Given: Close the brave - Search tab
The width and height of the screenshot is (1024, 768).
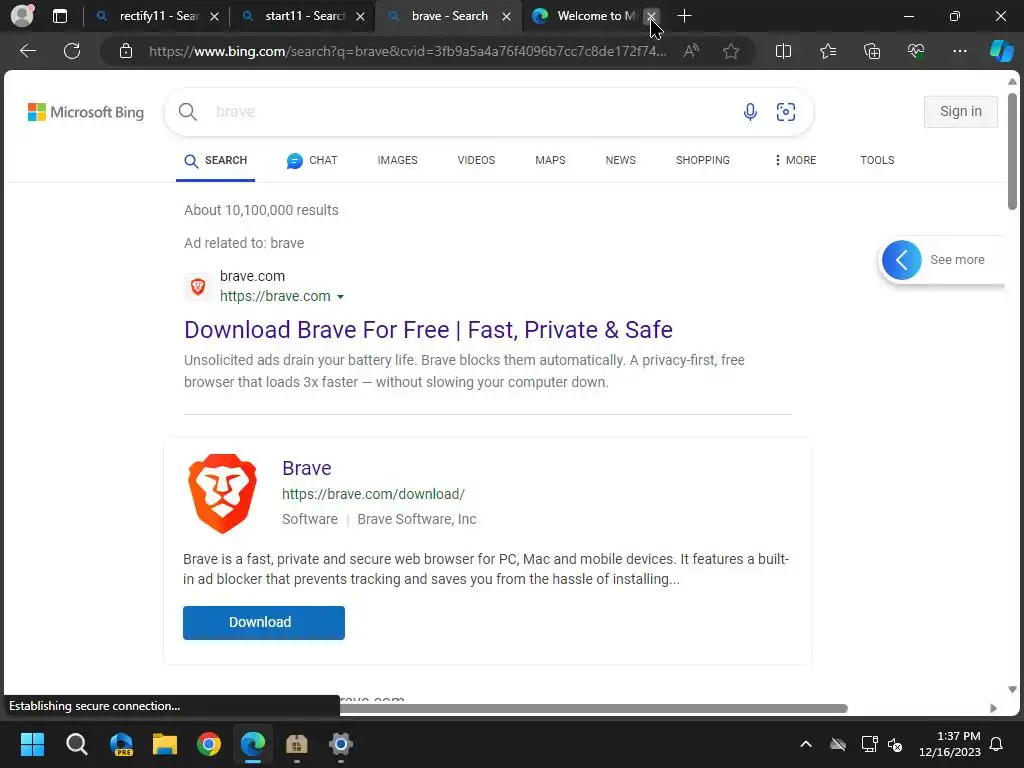Looking at the screenshot, I should 506,16.
